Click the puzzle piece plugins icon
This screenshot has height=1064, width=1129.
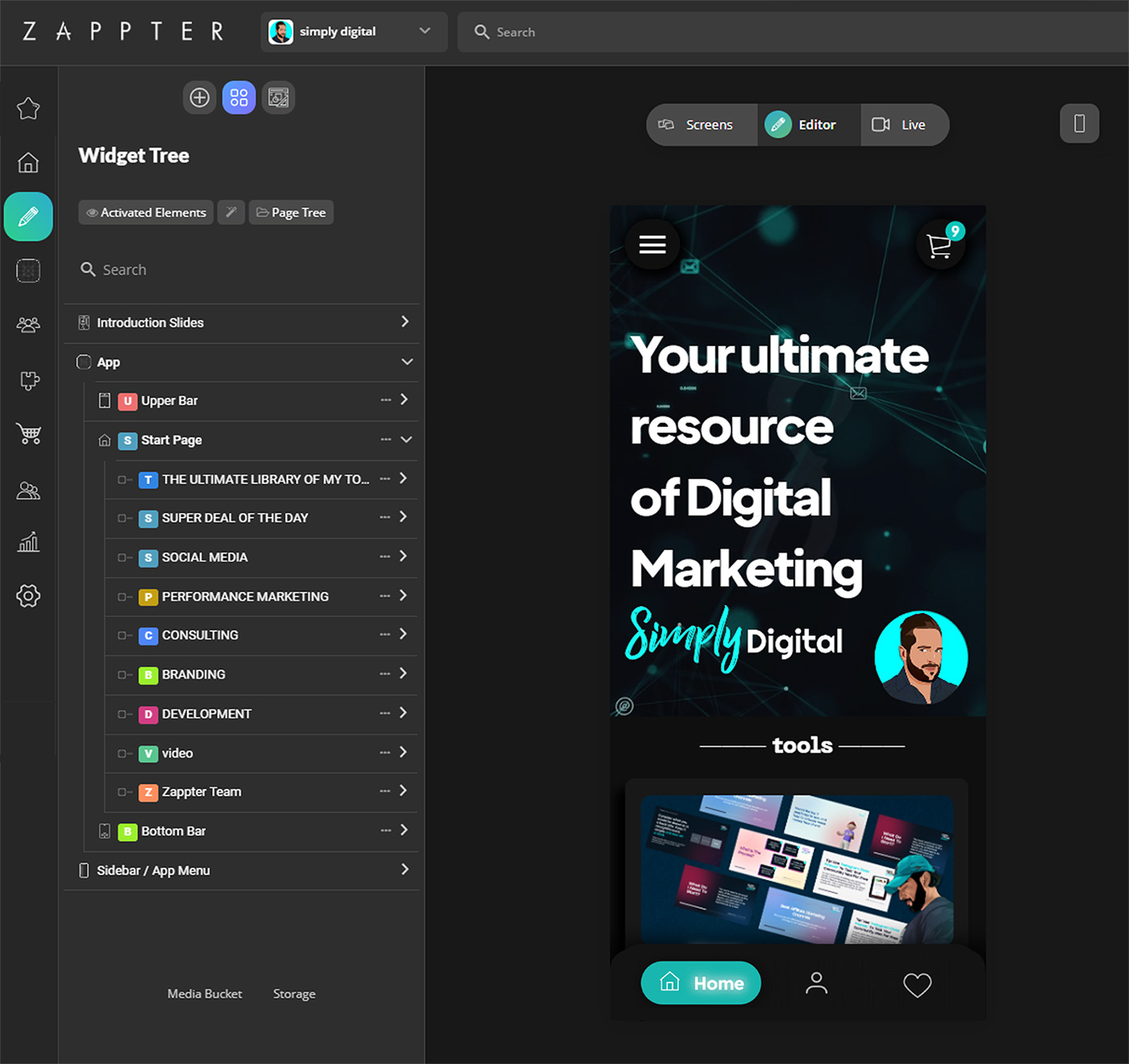(x=29, y=380)
